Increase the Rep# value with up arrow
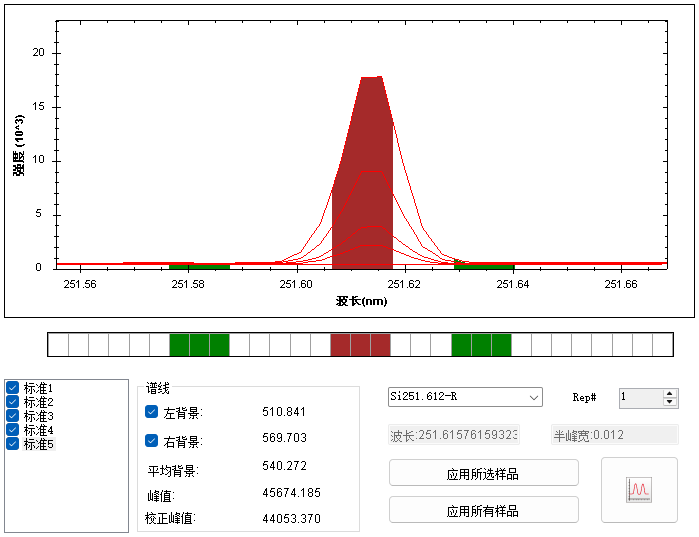Screen dimensions: 699x537 click(x=670, y=394)
